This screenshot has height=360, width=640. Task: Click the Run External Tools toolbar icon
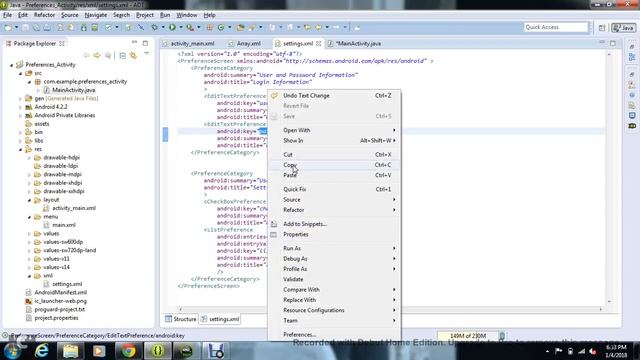(x=190, y=27)
